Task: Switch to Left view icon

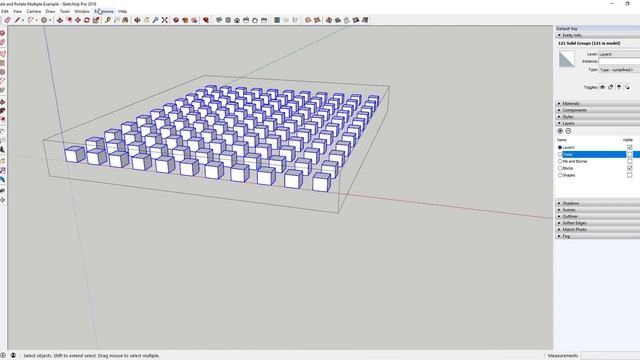Action: (x=264, y=20)
